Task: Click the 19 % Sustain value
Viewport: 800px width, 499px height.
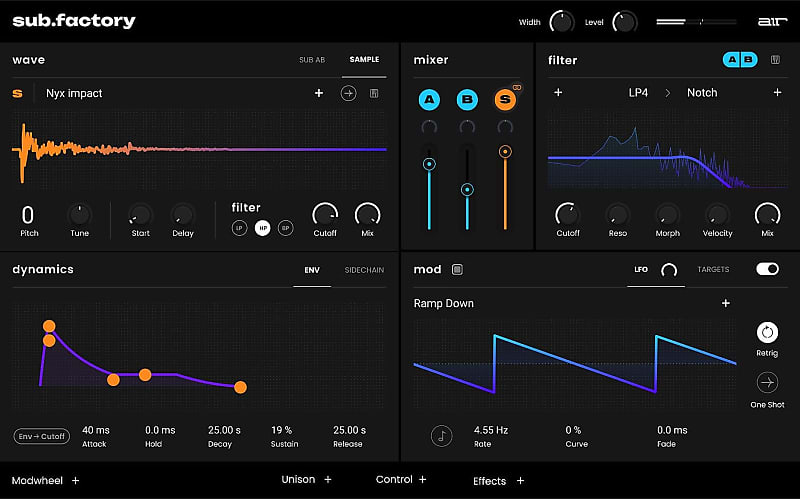Action: click(282, 430)
